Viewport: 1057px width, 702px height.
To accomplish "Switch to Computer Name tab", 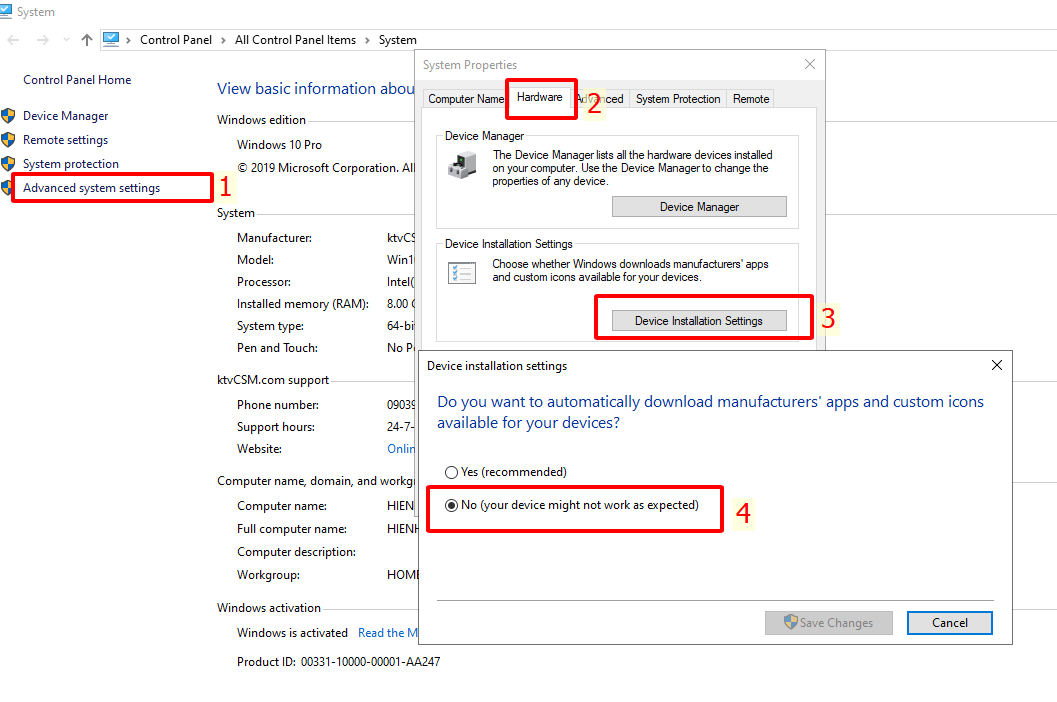I will coord(465,99).
